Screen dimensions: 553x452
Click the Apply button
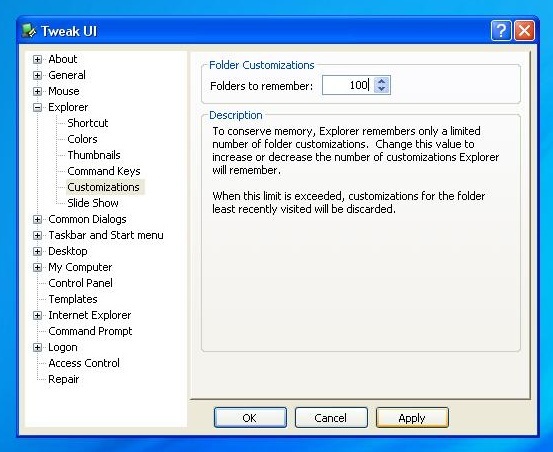point(412,418)
